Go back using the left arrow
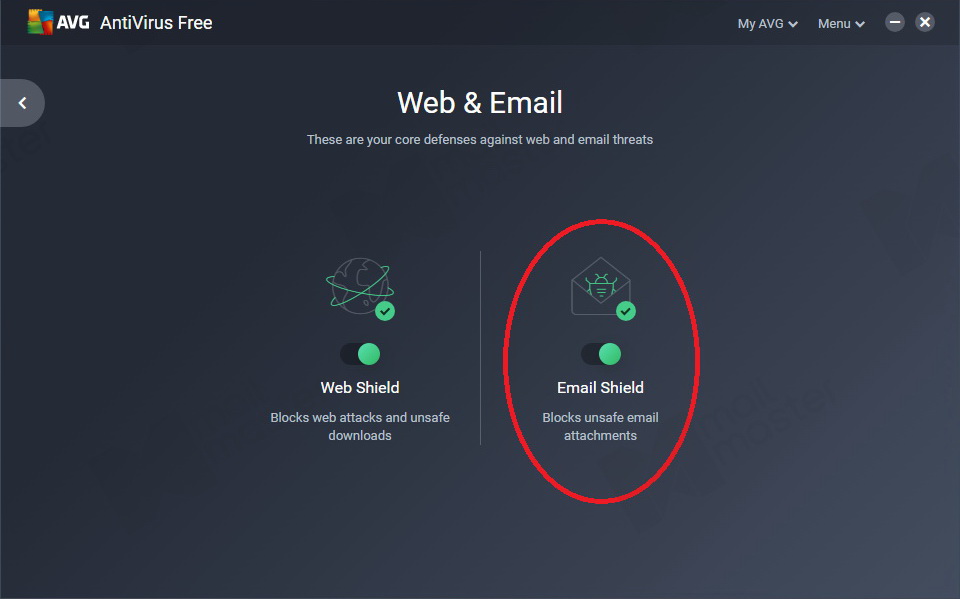The height and width of the screenshot is (599, 960). [x=23, y=103]
